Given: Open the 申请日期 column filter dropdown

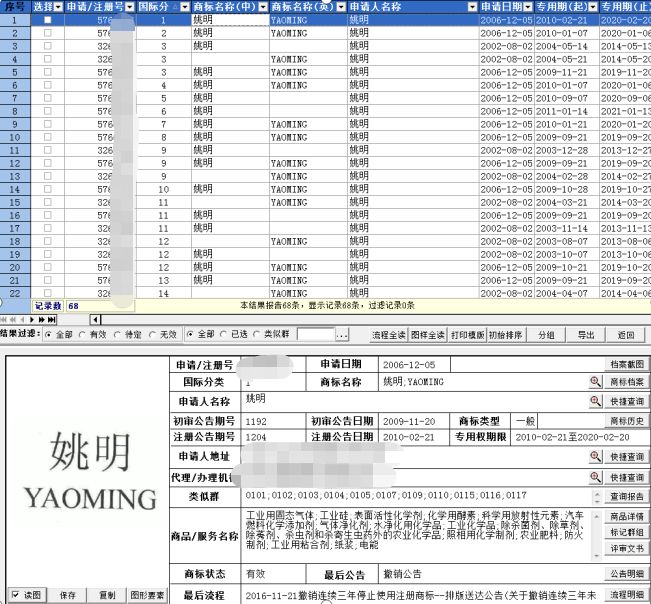Looking at the screenshot, I should coord(528,7).
